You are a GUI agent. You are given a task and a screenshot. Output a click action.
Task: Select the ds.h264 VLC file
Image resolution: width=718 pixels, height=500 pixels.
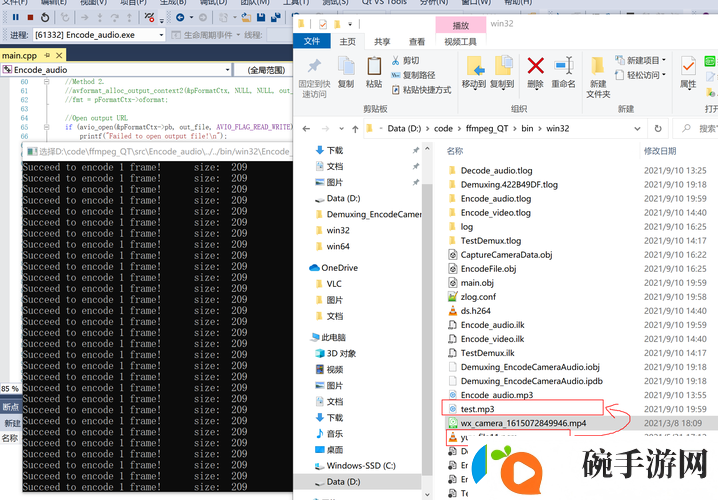pos(475,311)
